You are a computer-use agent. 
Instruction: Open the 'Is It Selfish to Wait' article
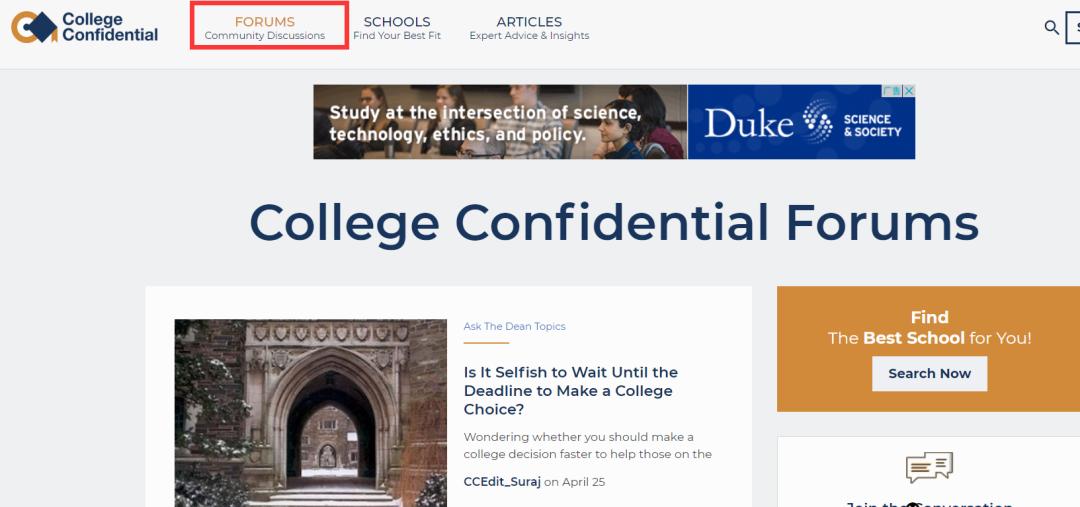tap(571, 390)
